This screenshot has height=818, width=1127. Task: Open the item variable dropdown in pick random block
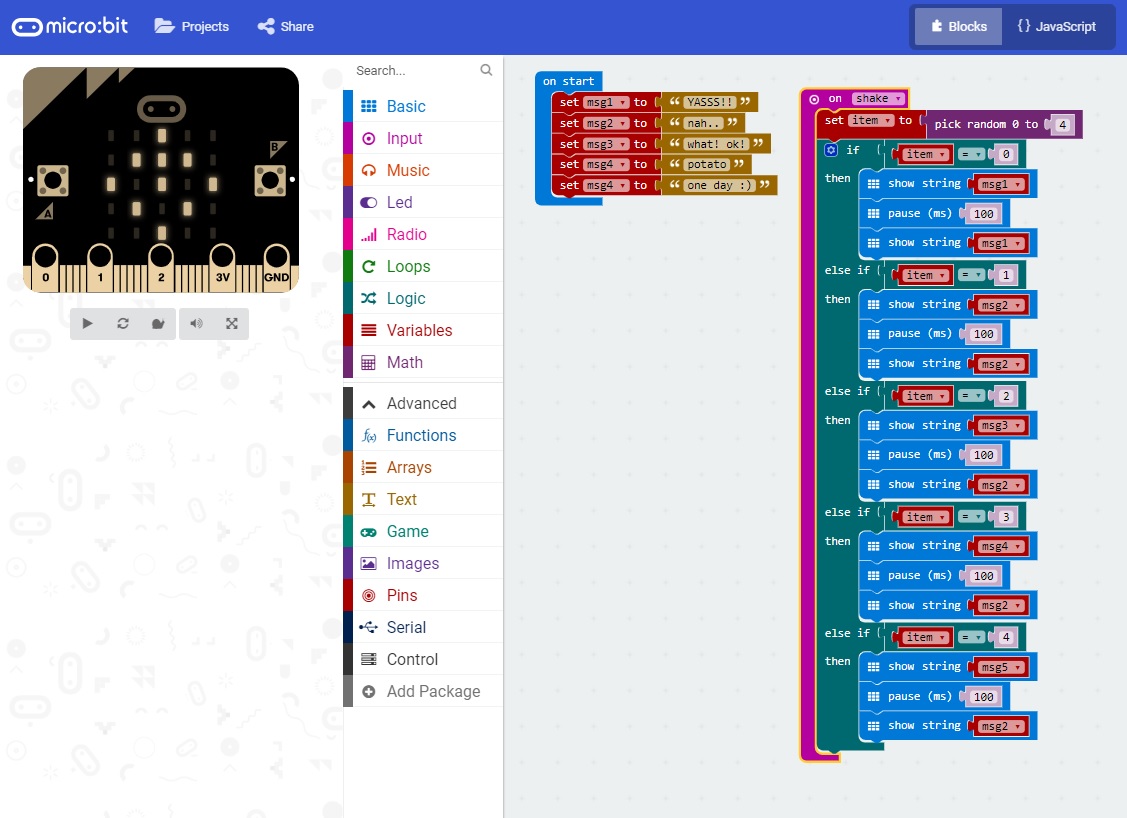871,121
